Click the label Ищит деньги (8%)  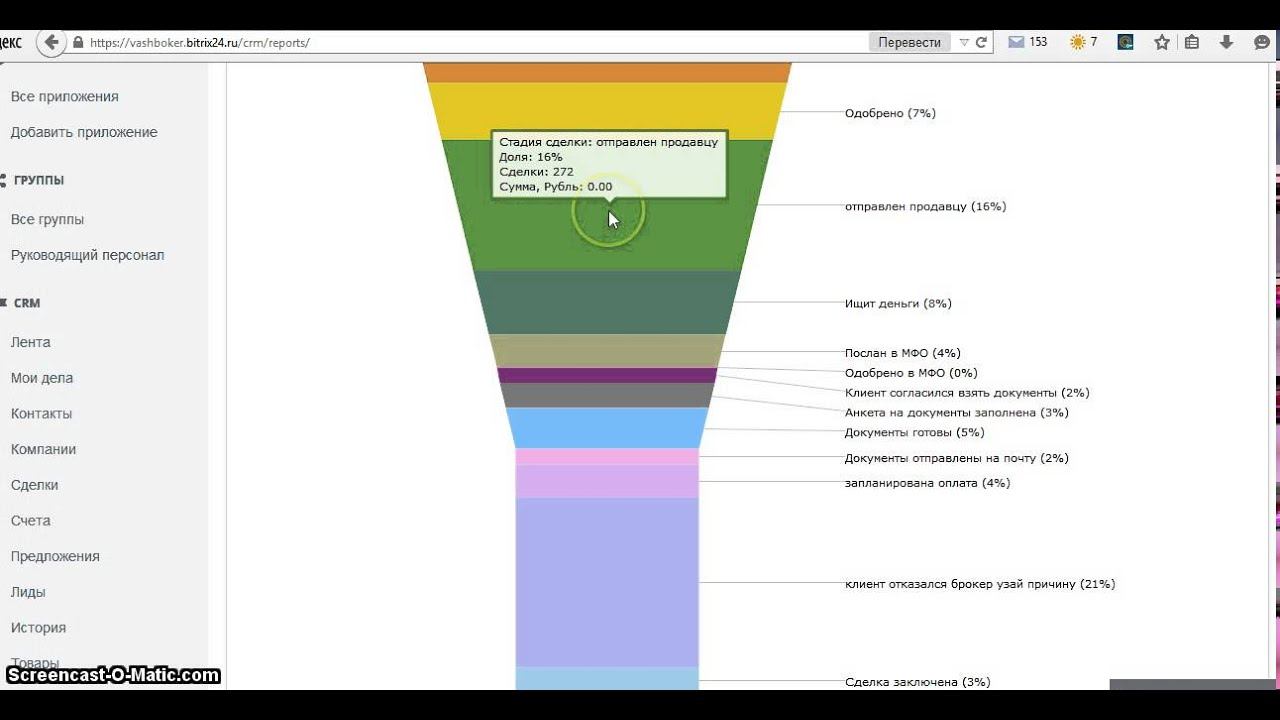(898, 303)
